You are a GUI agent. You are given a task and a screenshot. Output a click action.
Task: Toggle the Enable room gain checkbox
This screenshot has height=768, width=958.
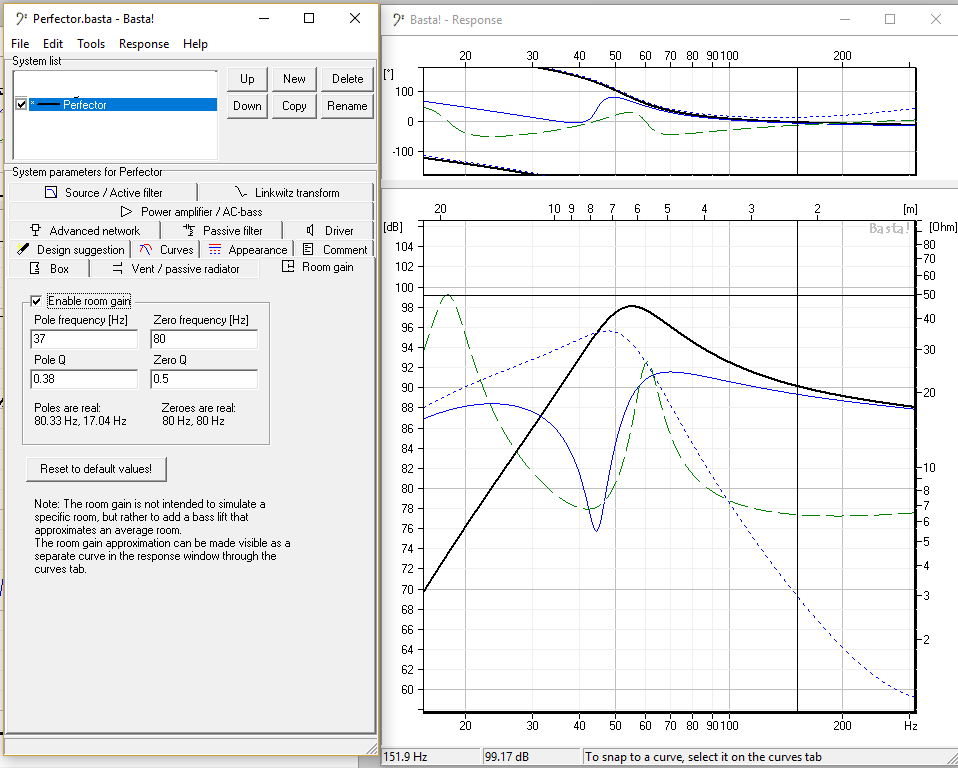click(x=36, y=301)
